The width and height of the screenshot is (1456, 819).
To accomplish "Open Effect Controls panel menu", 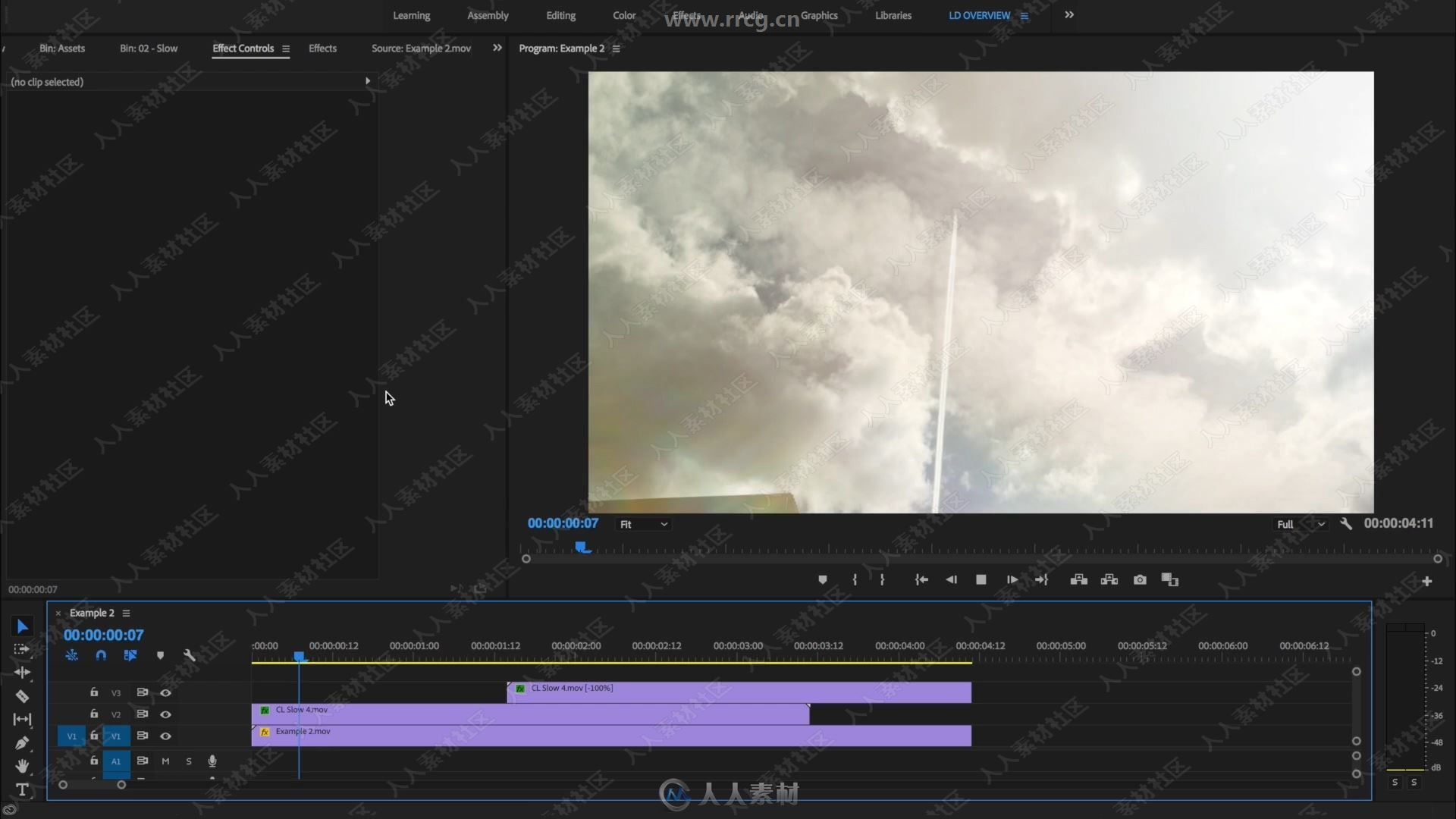I will point(286,49).
